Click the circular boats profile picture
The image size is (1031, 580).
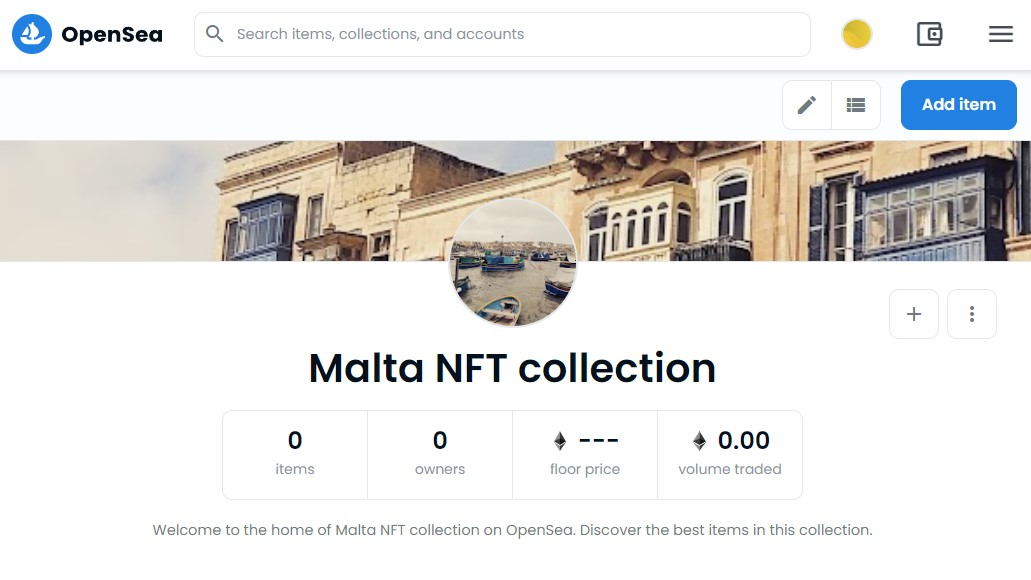pos(513,262)
